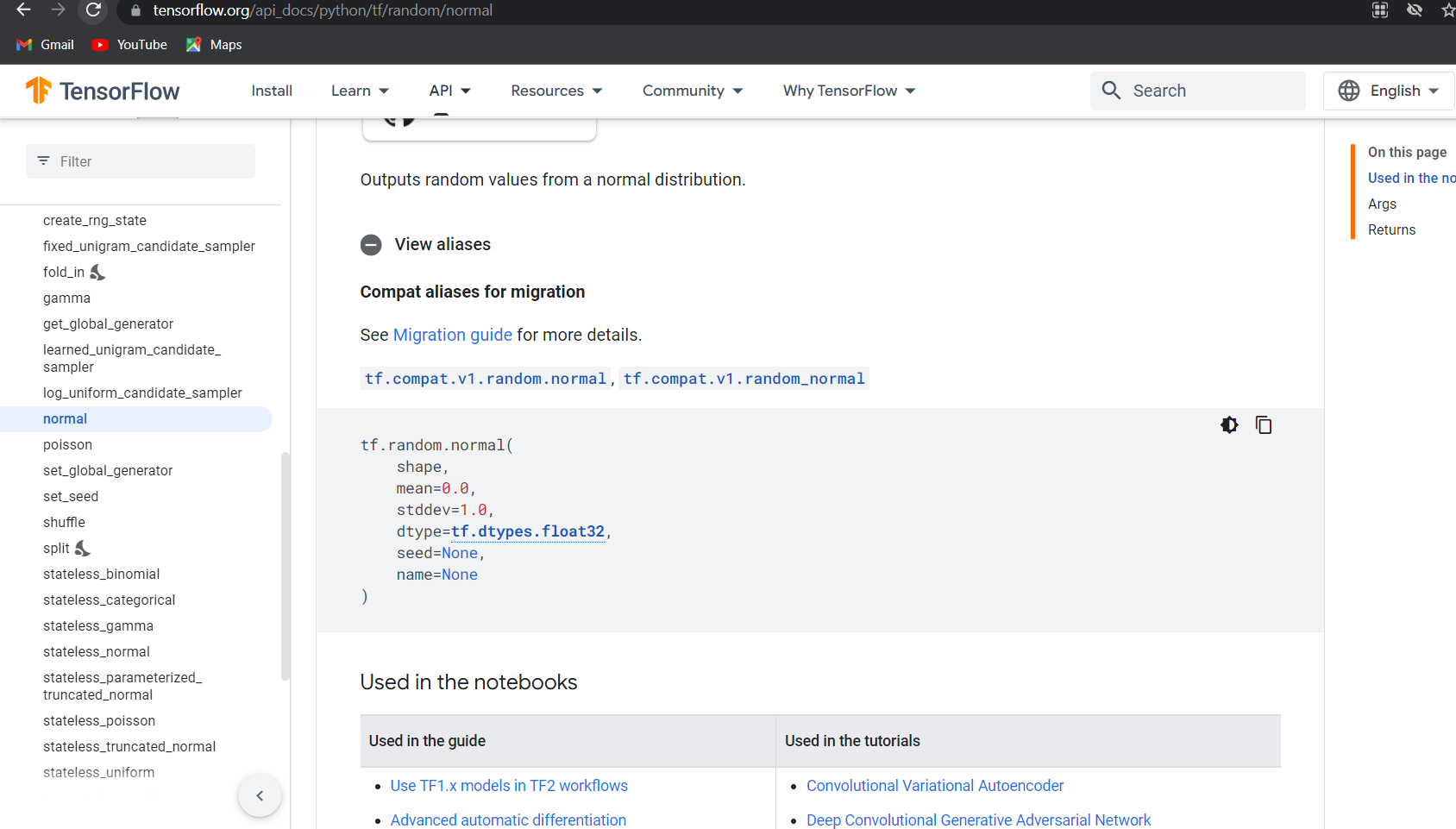Select stateless_gamma in sidebar

(98, 626)
